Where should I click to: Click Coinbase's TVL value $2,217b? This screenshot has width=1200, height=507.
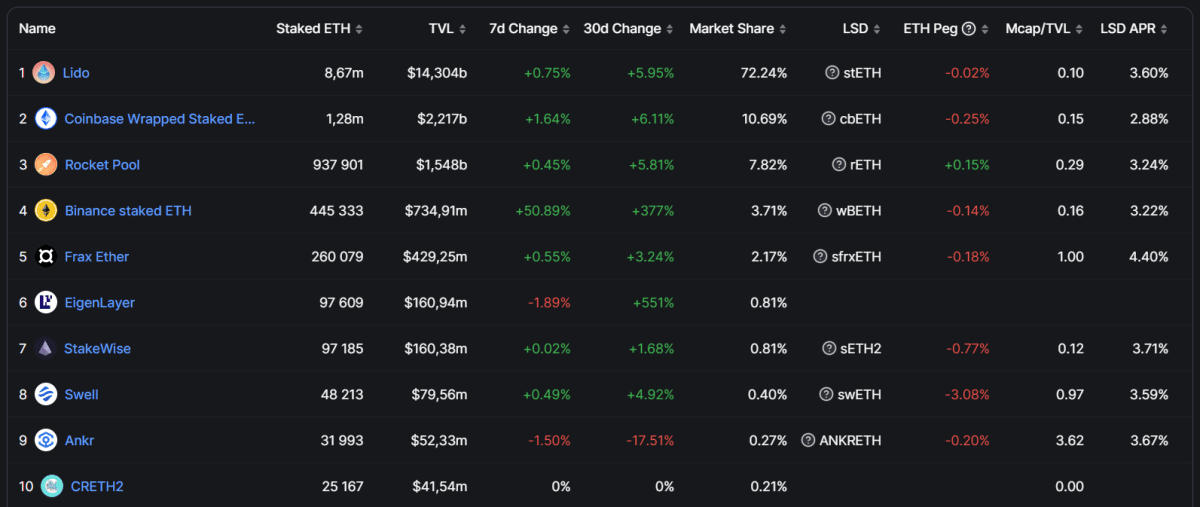click(x=441, y=119)
